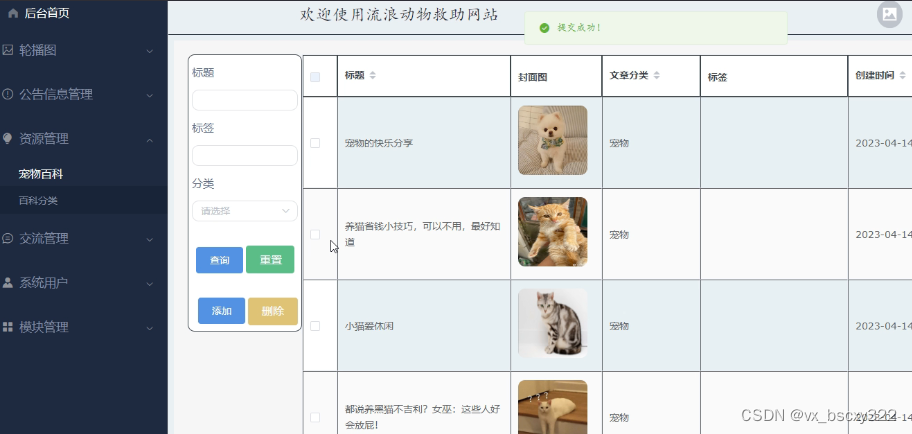912x434 pixels.
Task: Click 宠物 category in 小猫爱休闲 row
Action: click(619, 326)
